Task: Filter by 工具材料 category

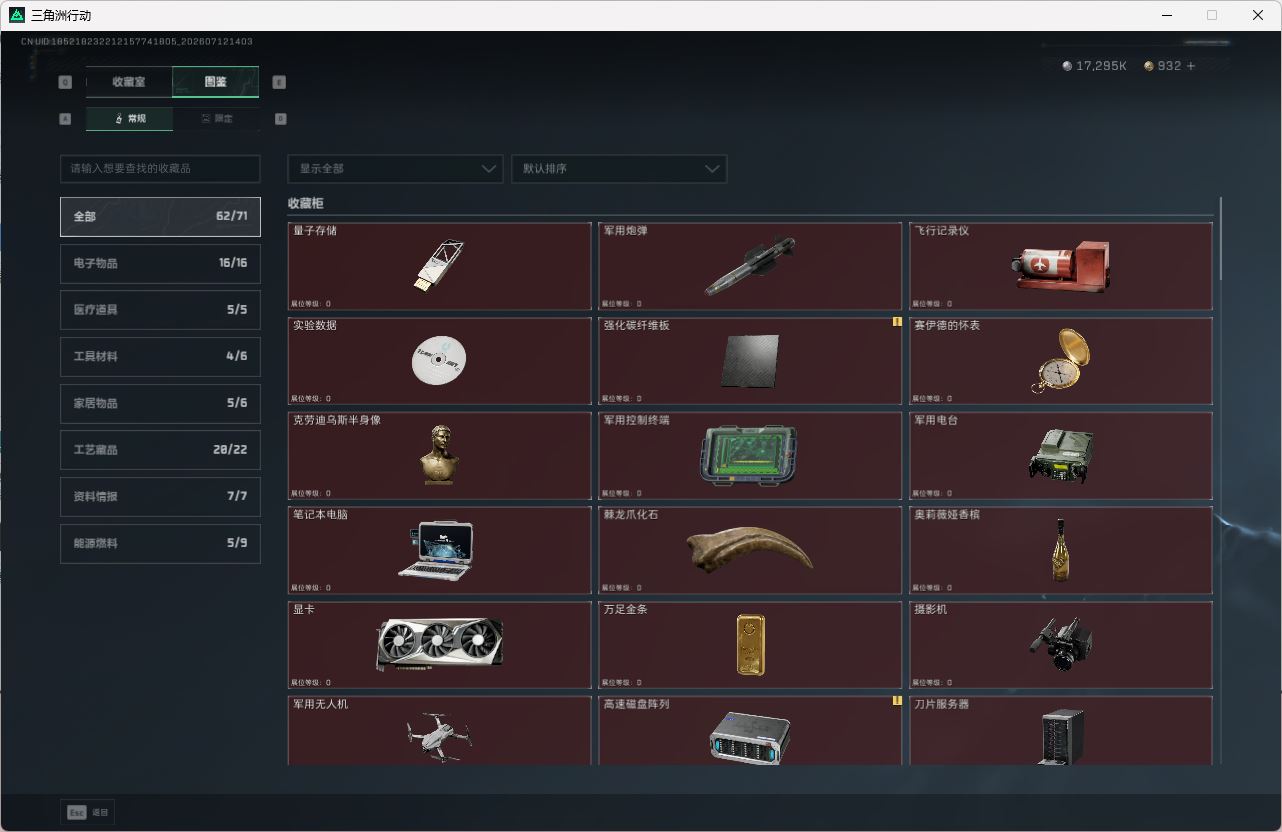Action: [160, 356]
